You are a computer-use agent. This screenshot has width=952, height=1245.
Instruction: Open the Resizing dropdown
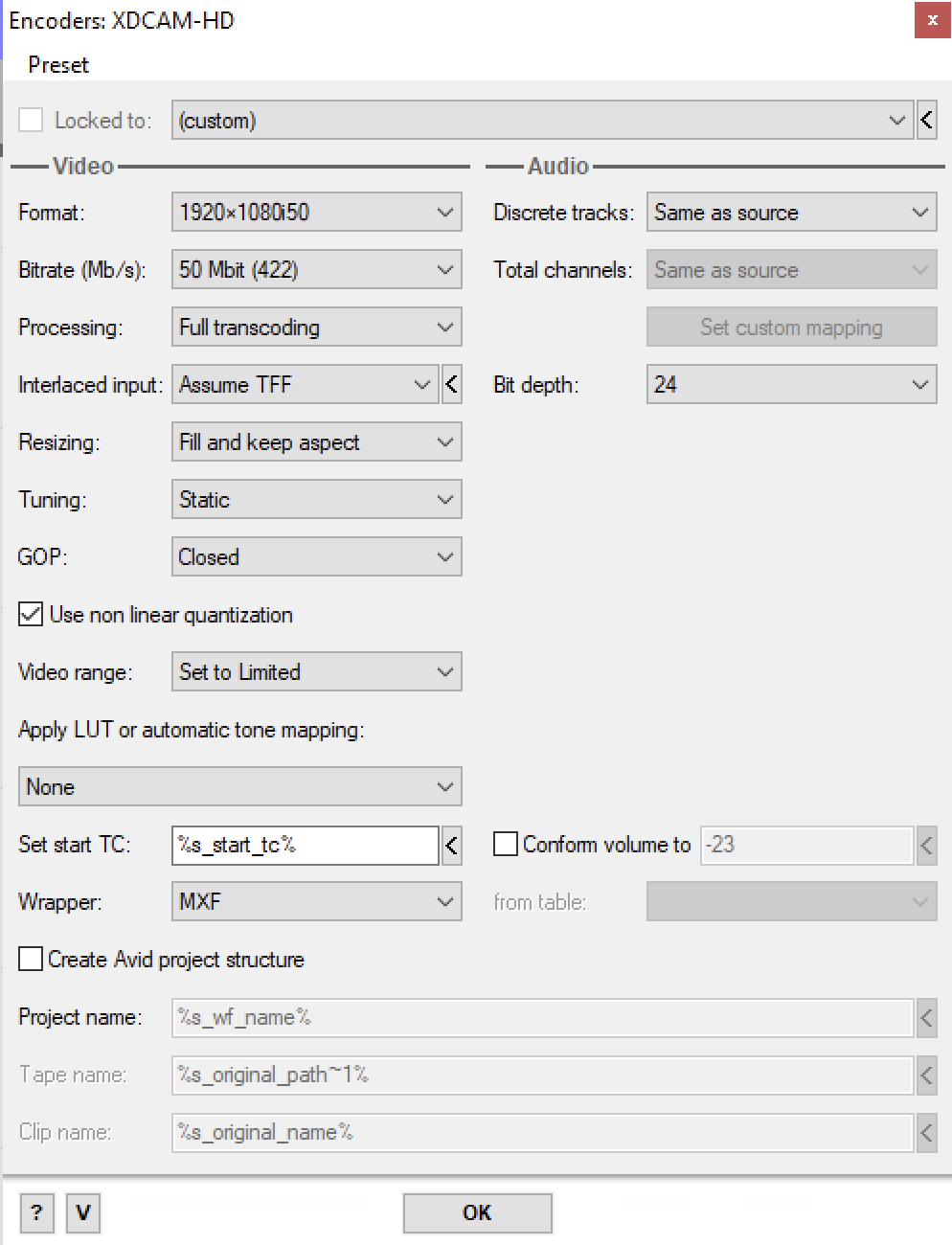coord(317,441)
